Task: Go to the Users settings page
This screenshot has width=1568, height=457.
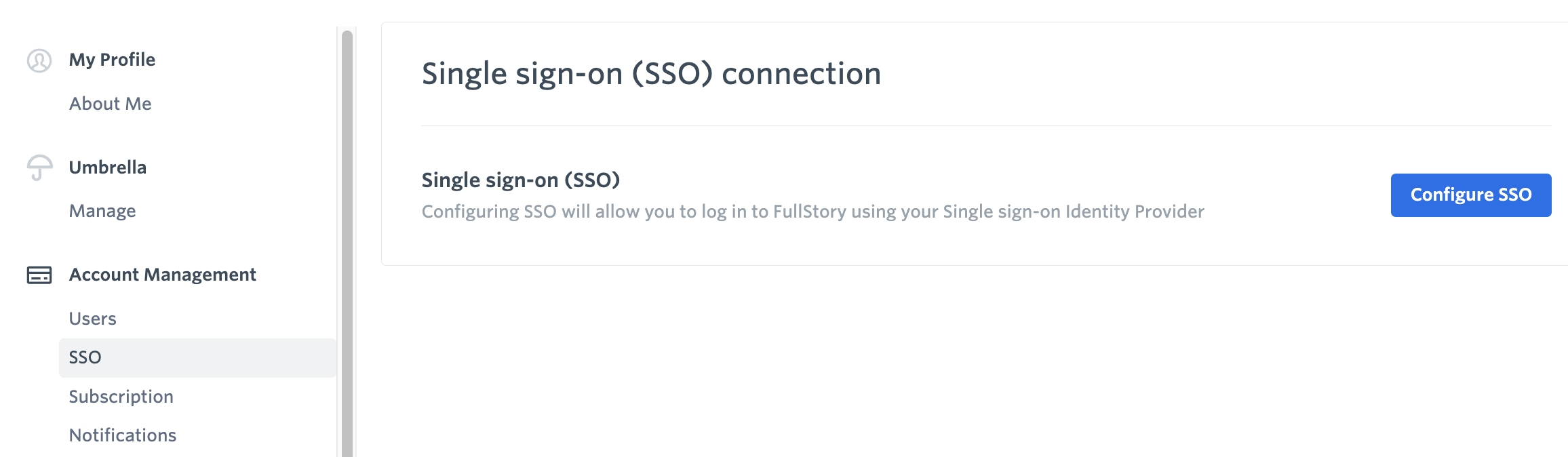Action: point(92,319)
